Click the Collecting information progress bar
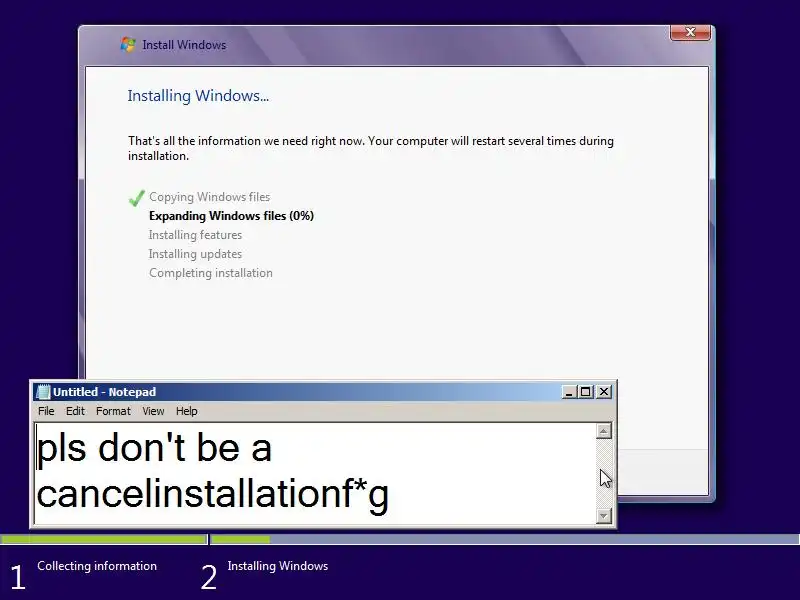Screen dimensions: 800x600 pyautogui.click(x=104, y=539)
